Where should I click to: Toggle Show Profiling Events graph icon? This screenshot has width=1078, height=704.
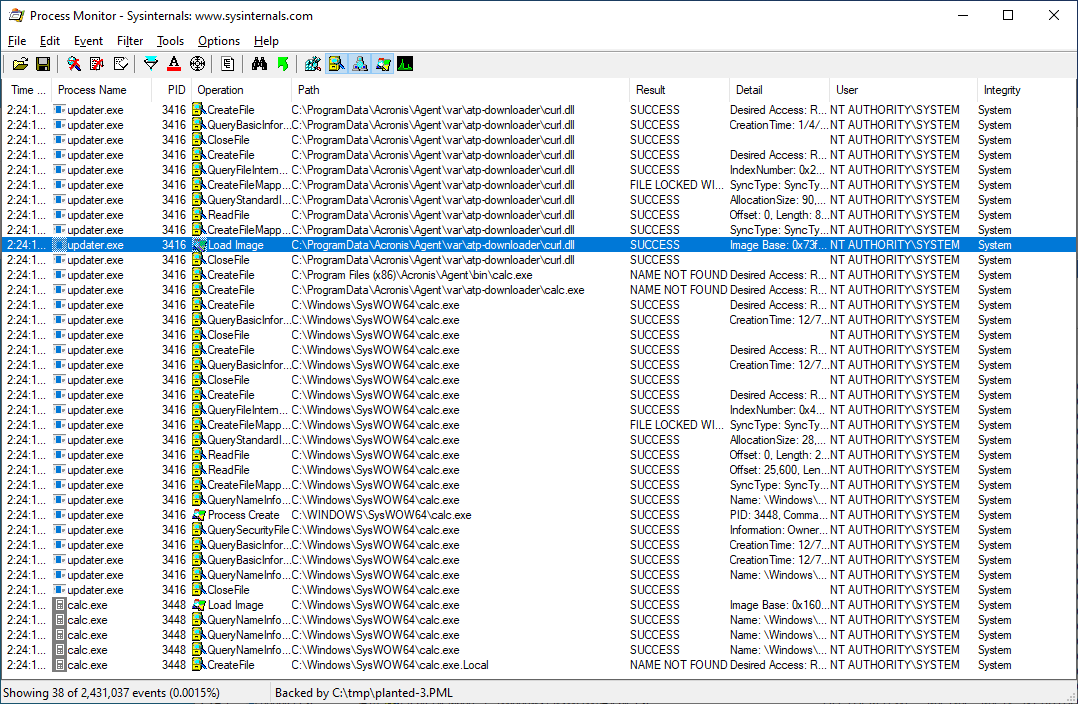(406, 64)
